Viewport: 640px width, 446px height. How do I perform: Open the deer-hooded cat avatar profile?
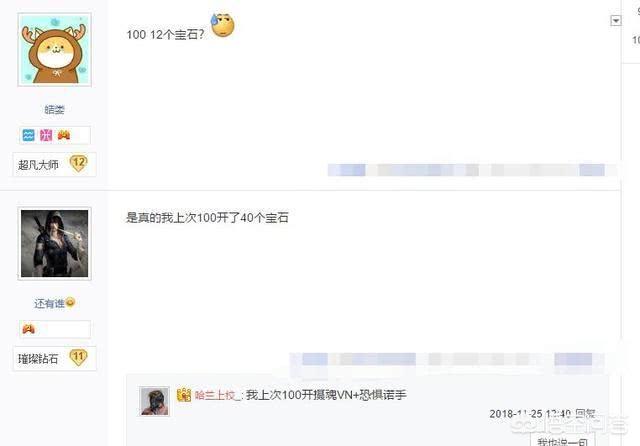[55, 49]
